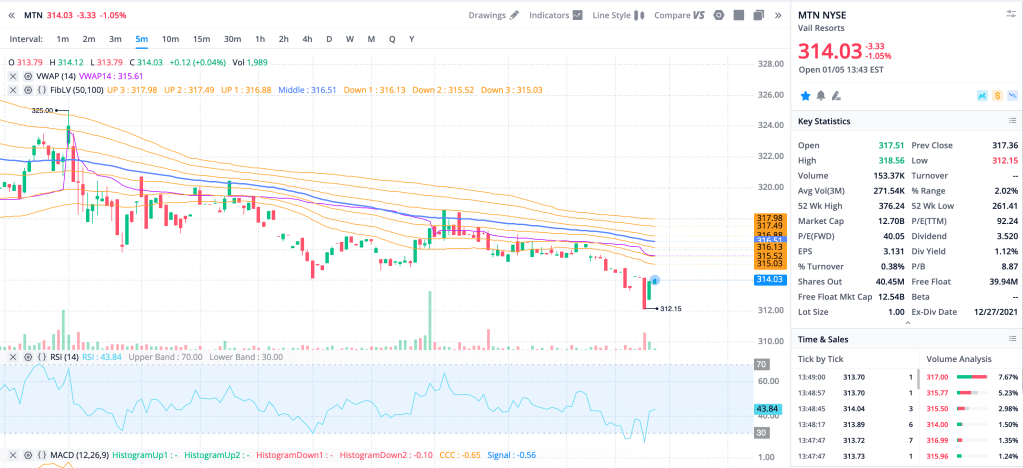
Task: Collapse left panel with double-chevron icon
Action: [x=12, y=15]
